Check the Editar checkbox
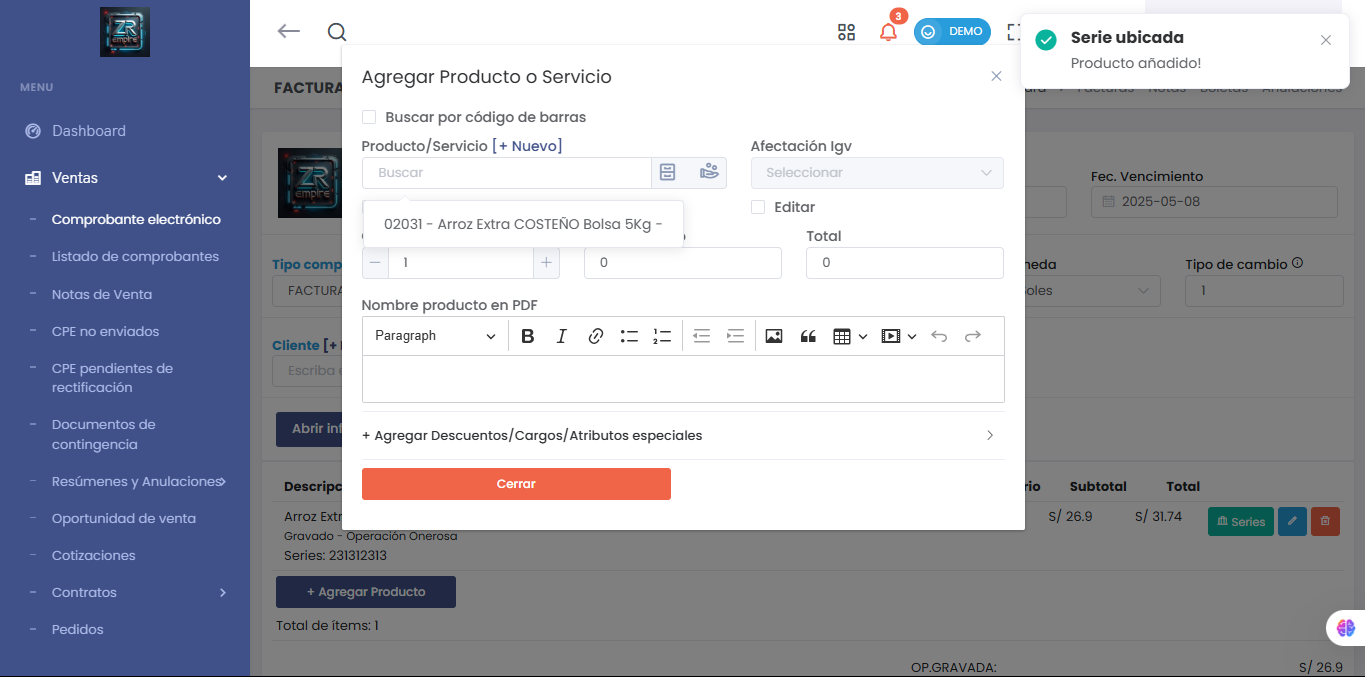 coord(758,207)
